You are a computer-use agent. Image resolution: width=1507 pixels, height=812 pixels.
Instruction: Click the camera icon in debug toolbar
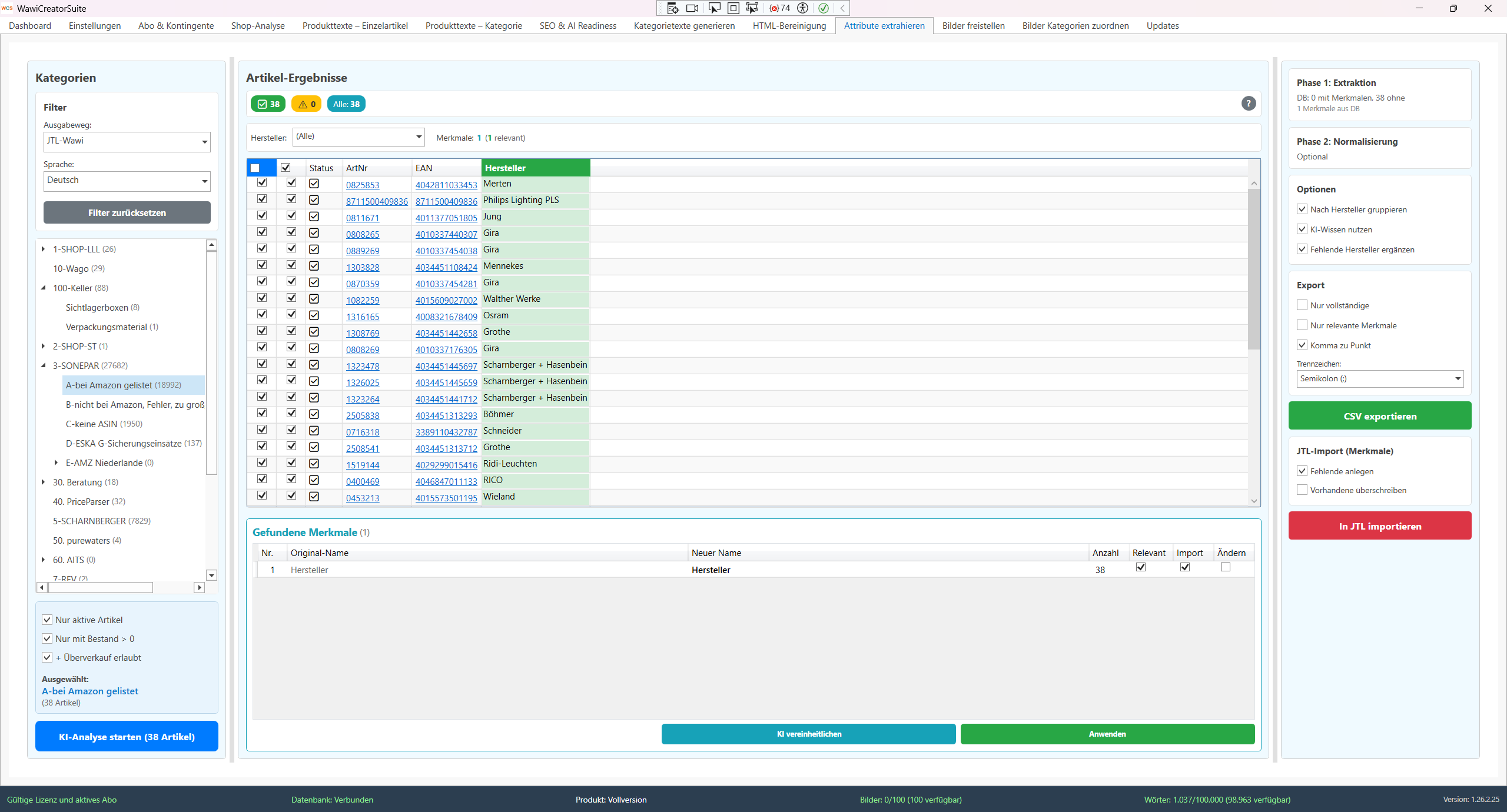[693, 8]
